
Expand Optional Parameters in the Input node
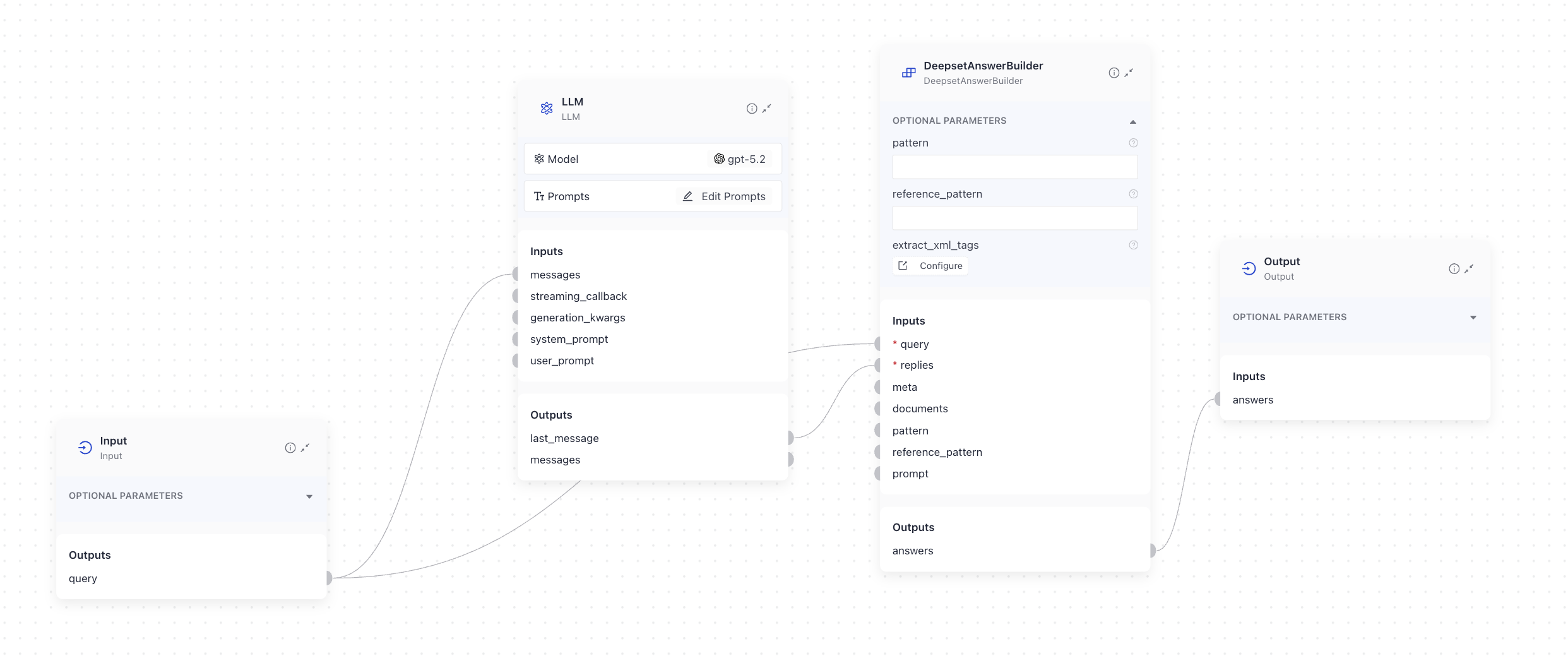coord(309,496)
